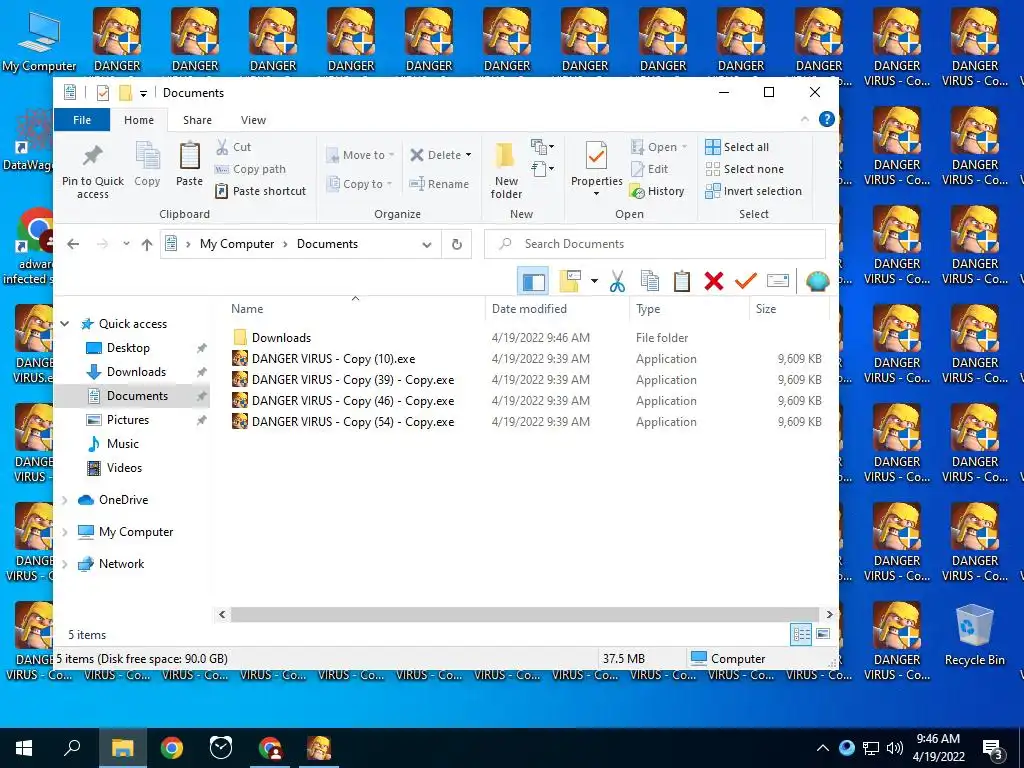
Task: Click the envelope email icon in toolbar
Action: [778, 281]
